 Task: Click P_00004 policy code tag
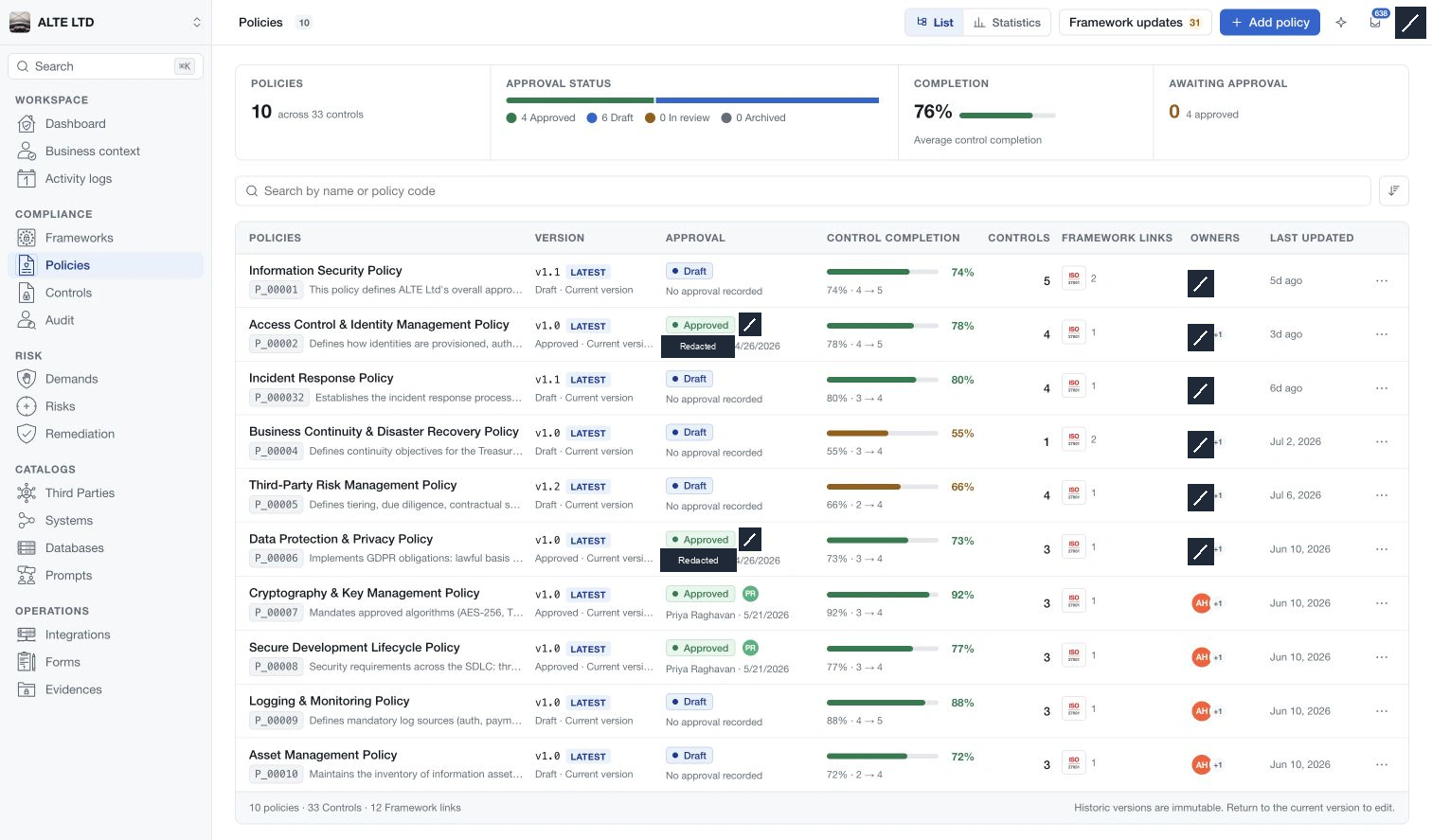(277, 452)
